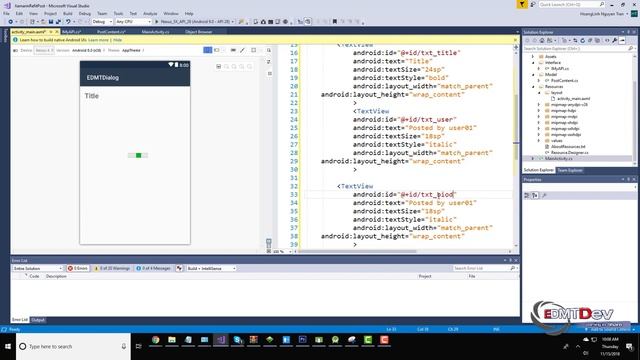Open File Explorer from the taskbar

[x=172, y=340]
